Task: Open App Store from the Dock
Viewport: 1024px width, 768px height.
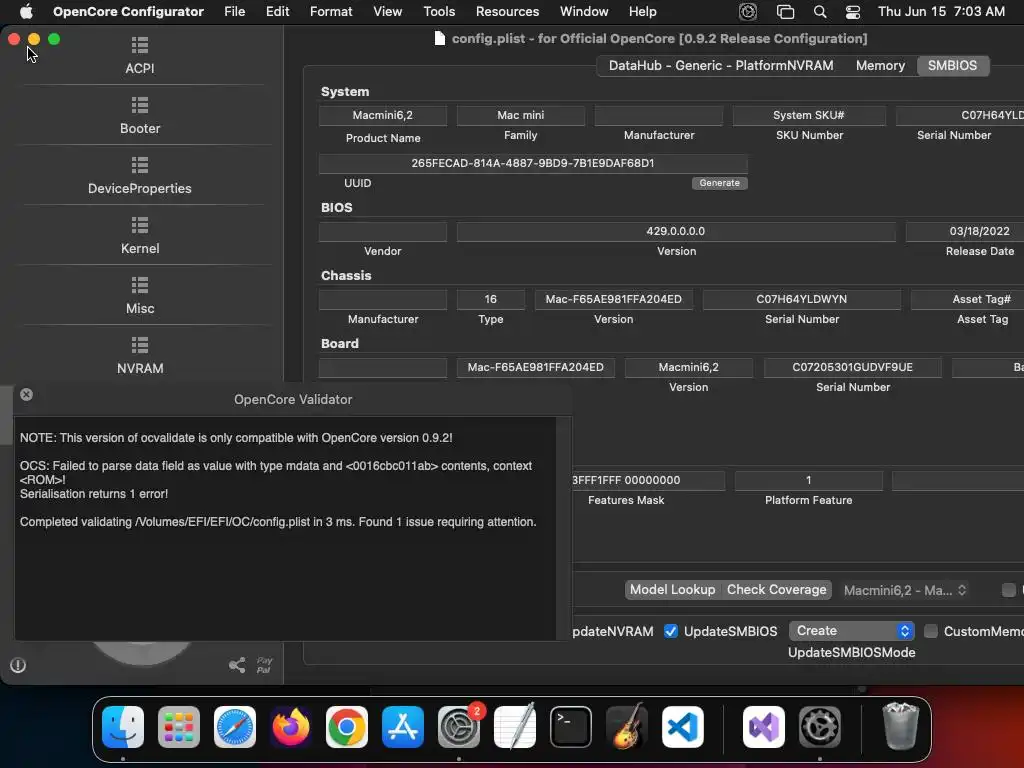Action: [403, 727]
